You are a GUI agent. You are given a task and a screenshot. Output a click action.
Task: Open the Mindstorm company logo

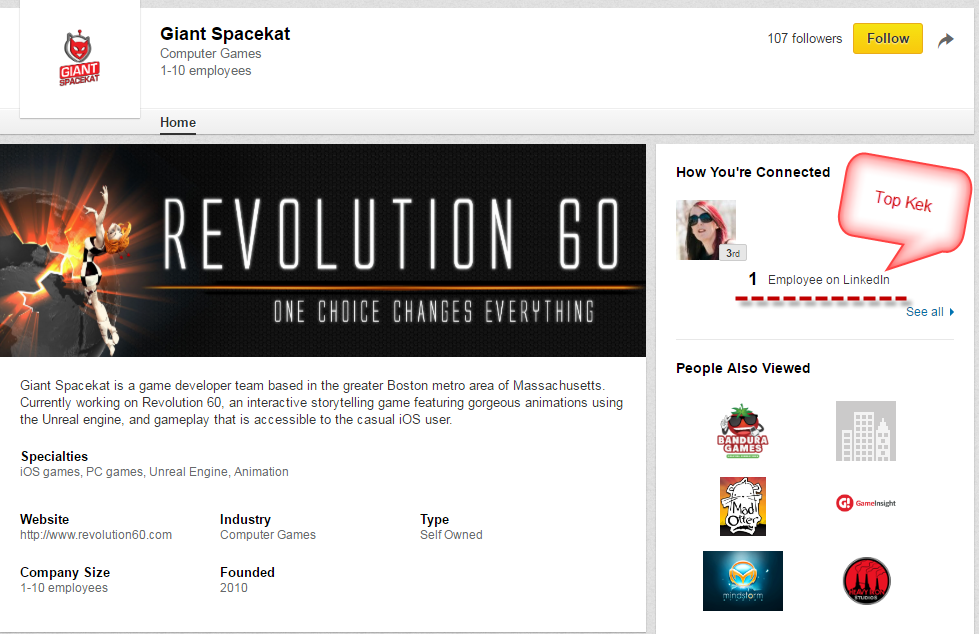click(742, 581)
